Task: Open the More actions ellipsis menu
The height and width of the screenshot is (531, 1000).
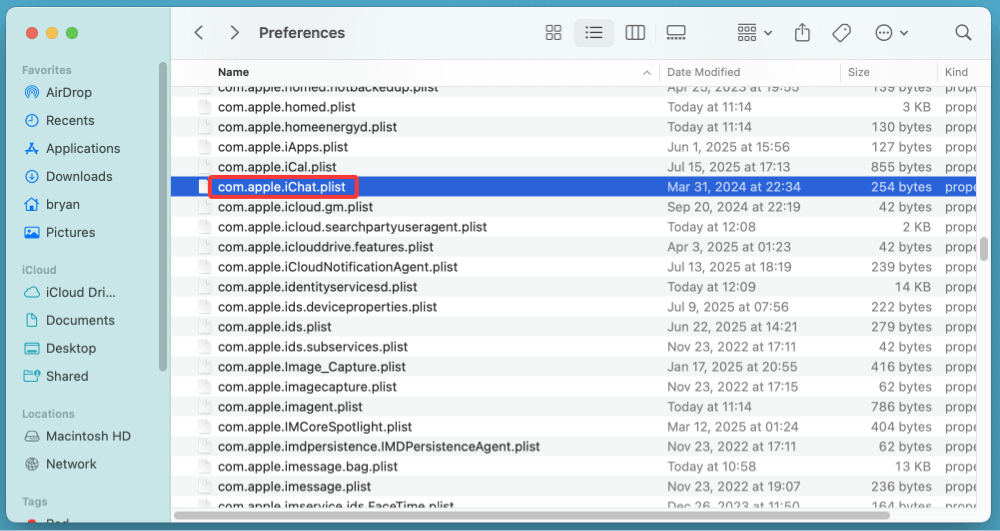Action: point(891,33)
